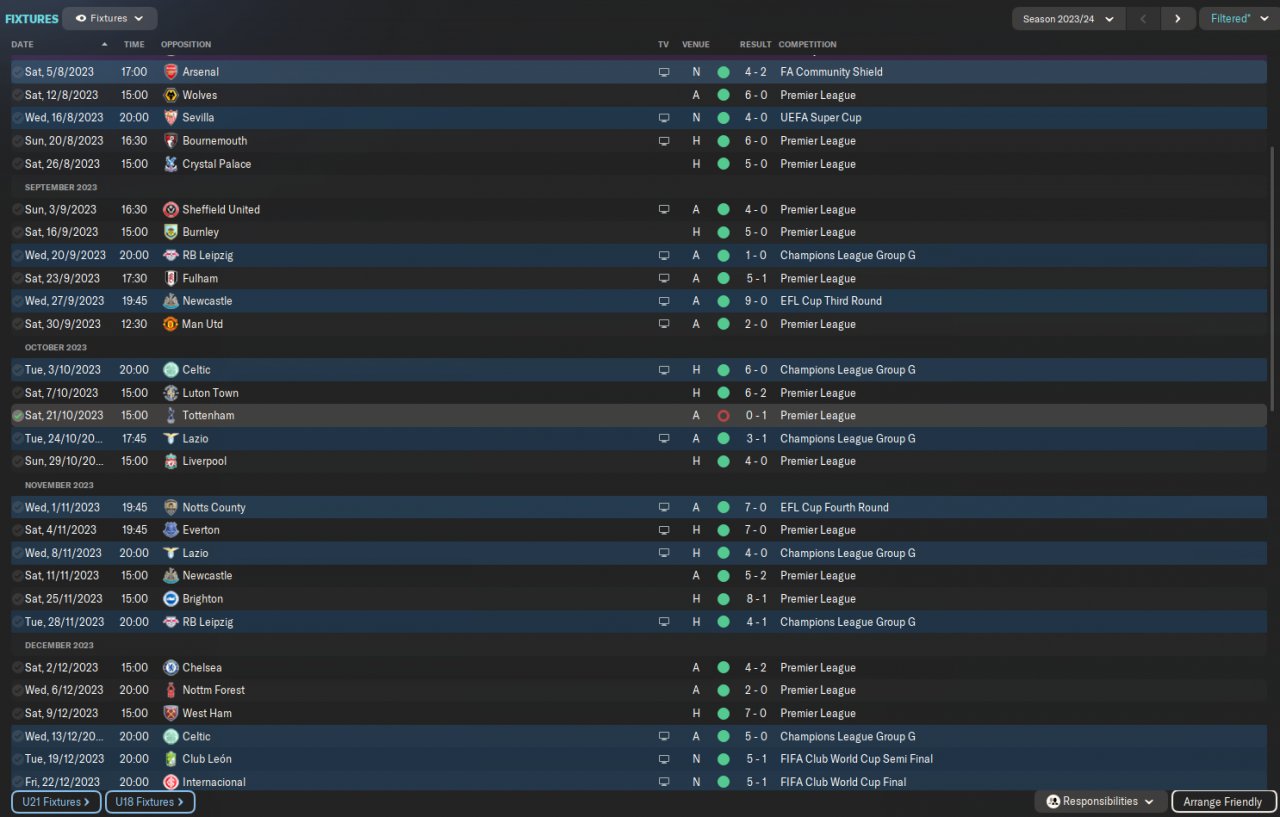
Task: Click the Tottenham club badge icon
Action: click(x=170, y=415)
